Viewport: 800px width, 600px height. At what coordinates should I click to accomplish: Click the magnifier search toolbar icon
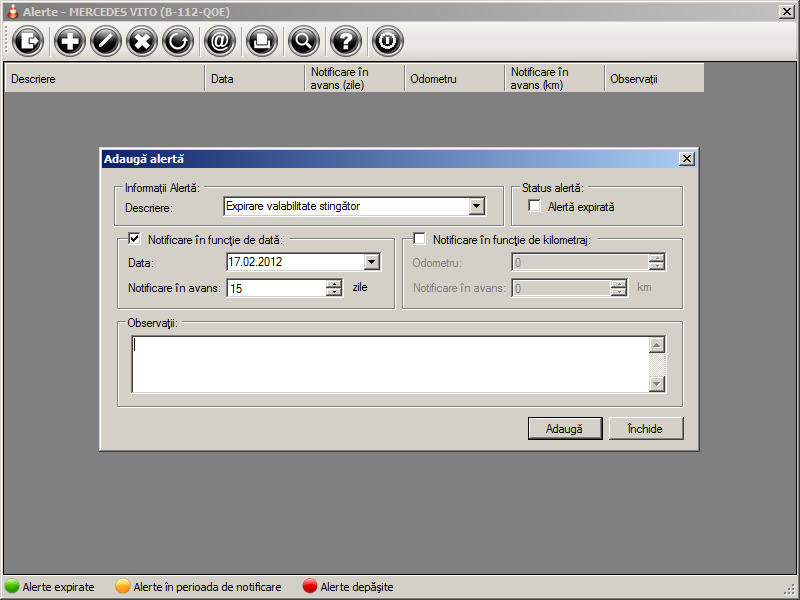(x=304, y=41)
